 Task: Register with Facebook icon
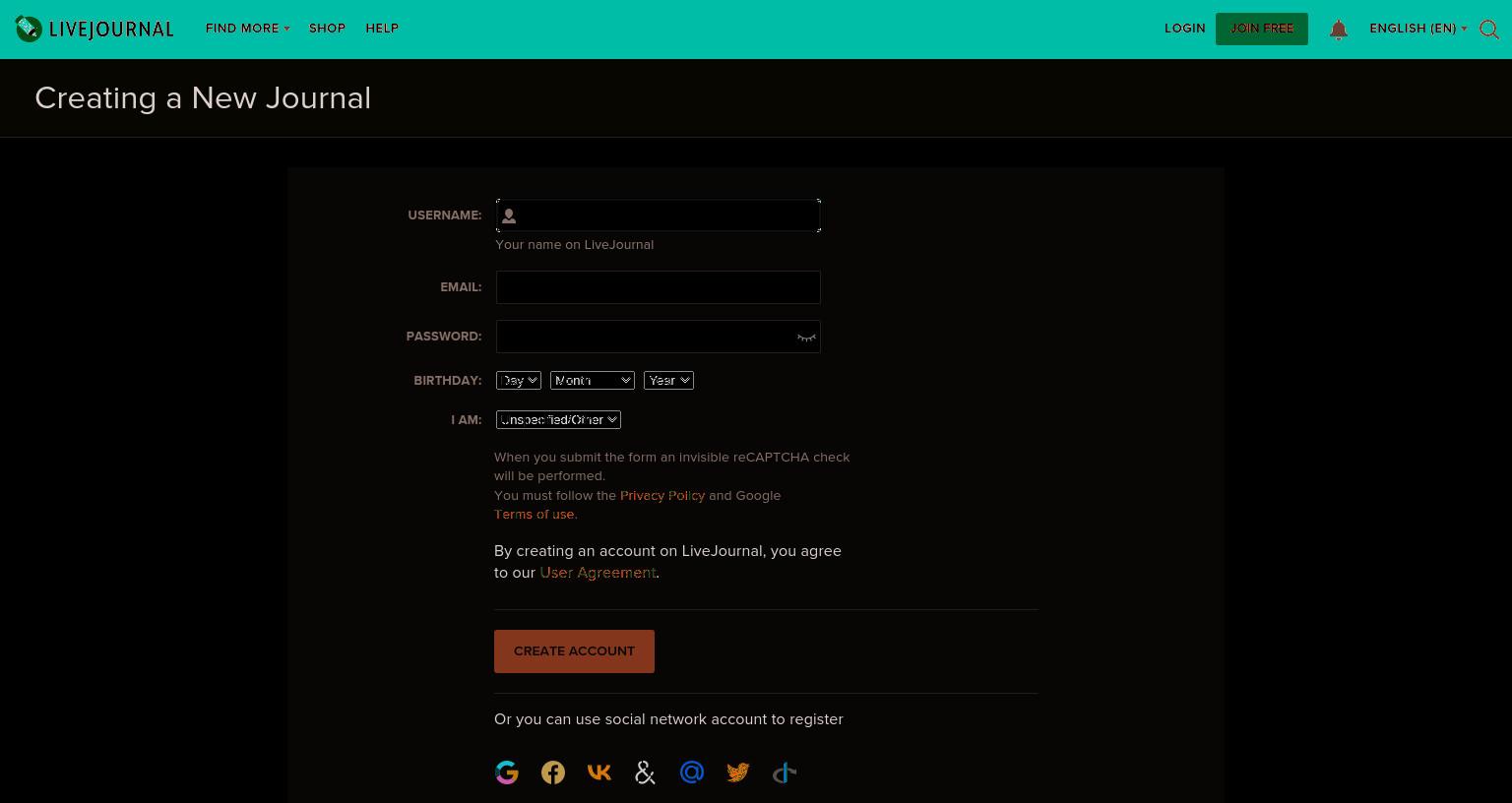(553, 772)
